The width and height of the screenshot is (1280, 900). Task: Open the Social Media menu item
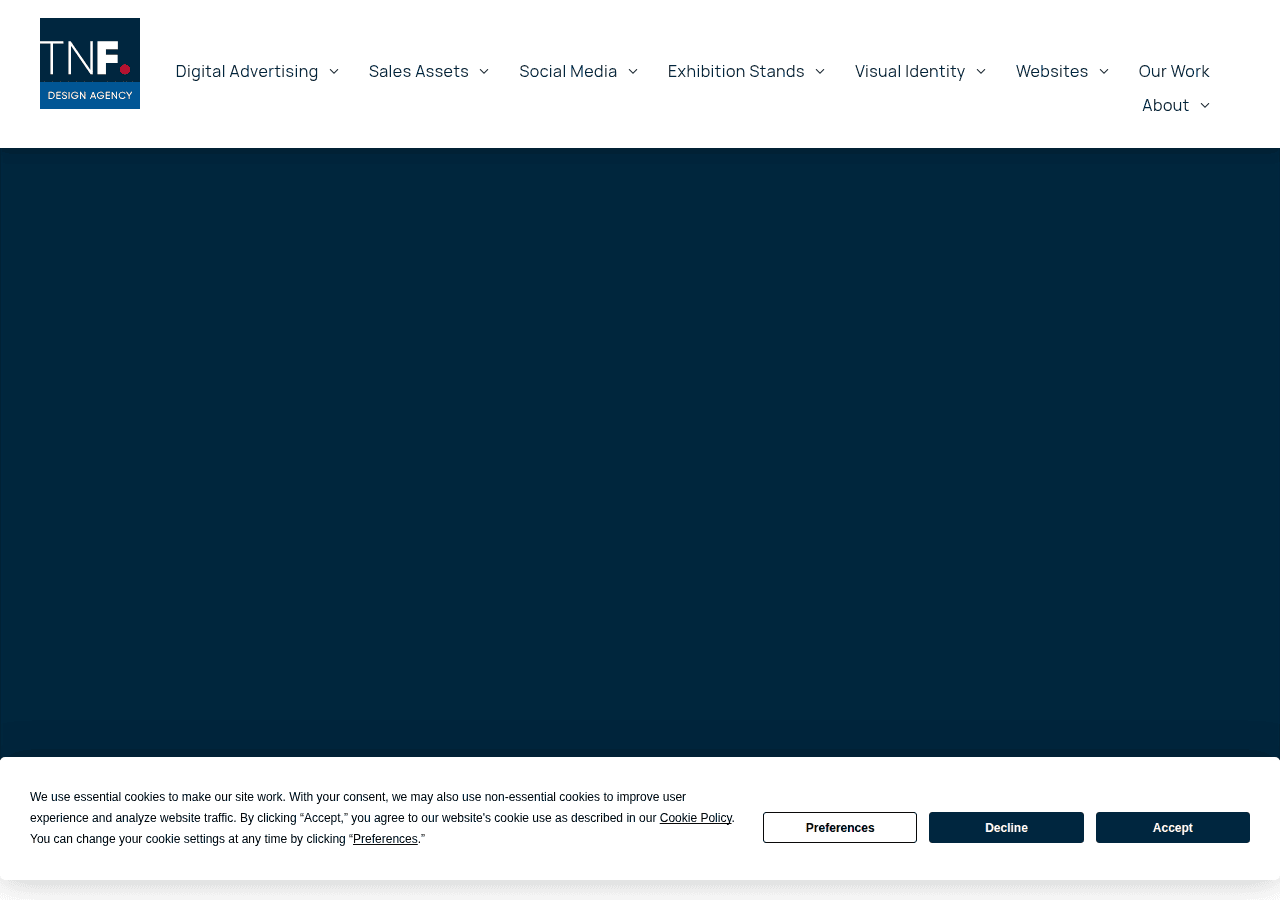[x=568, y=71]
